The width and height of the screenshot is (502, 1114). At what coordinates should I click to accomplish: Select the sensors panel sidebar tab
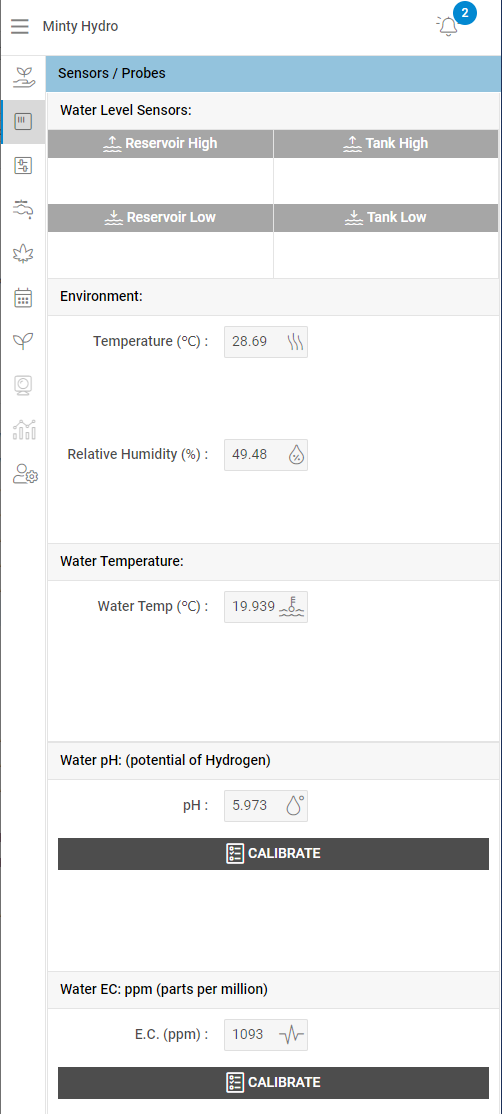pos(23,121)
